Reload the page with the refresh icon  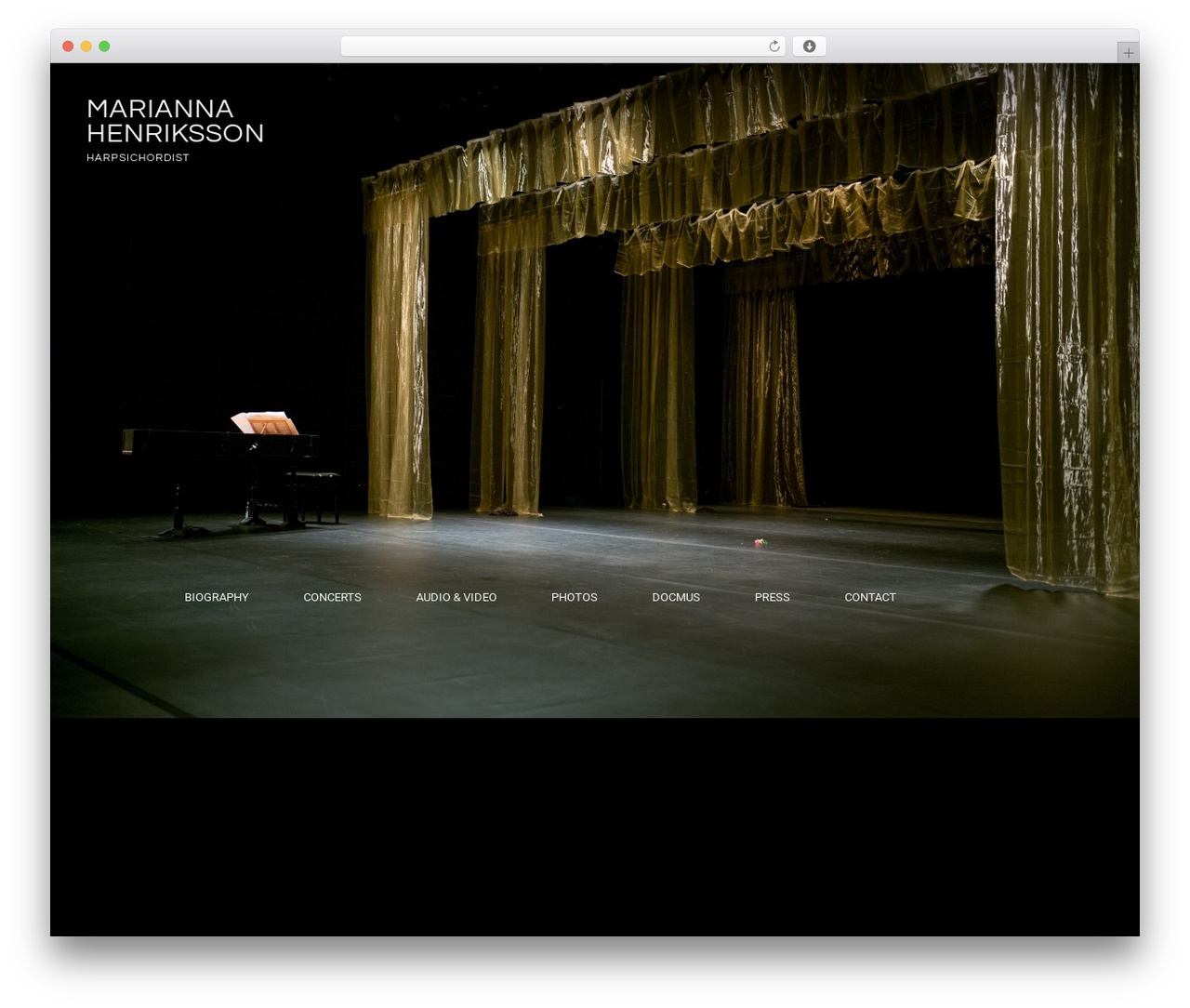tap(773, 46)
